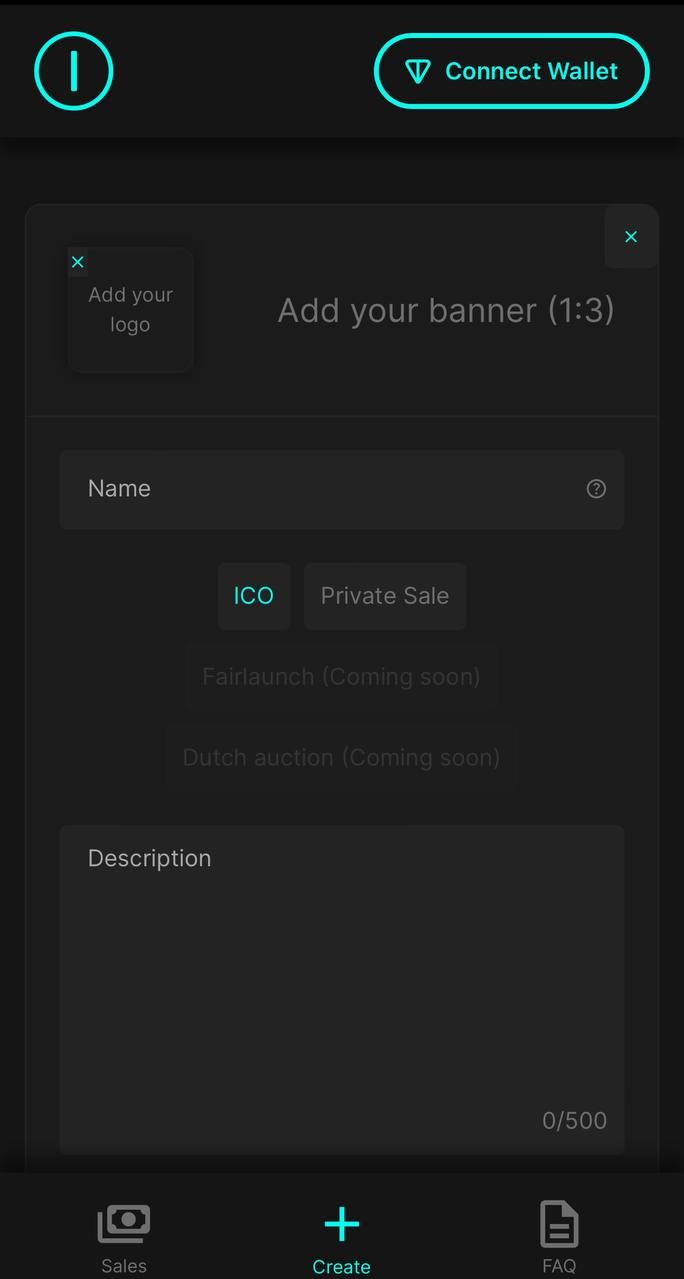Select the ICO sale type
The width and height of the screenshot is (684, 1279).
pyautogui.click(x=253, y=595)
